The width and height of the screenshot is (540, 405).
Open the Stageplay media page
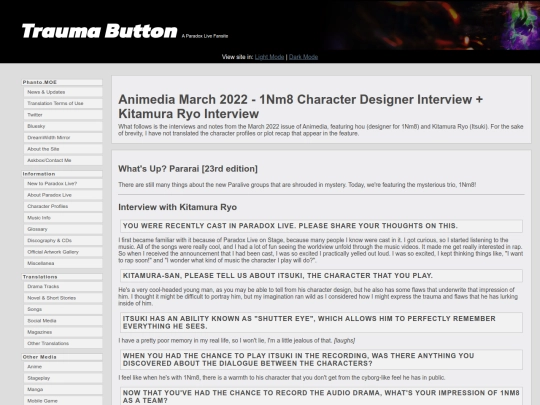[x=63, y=378]
